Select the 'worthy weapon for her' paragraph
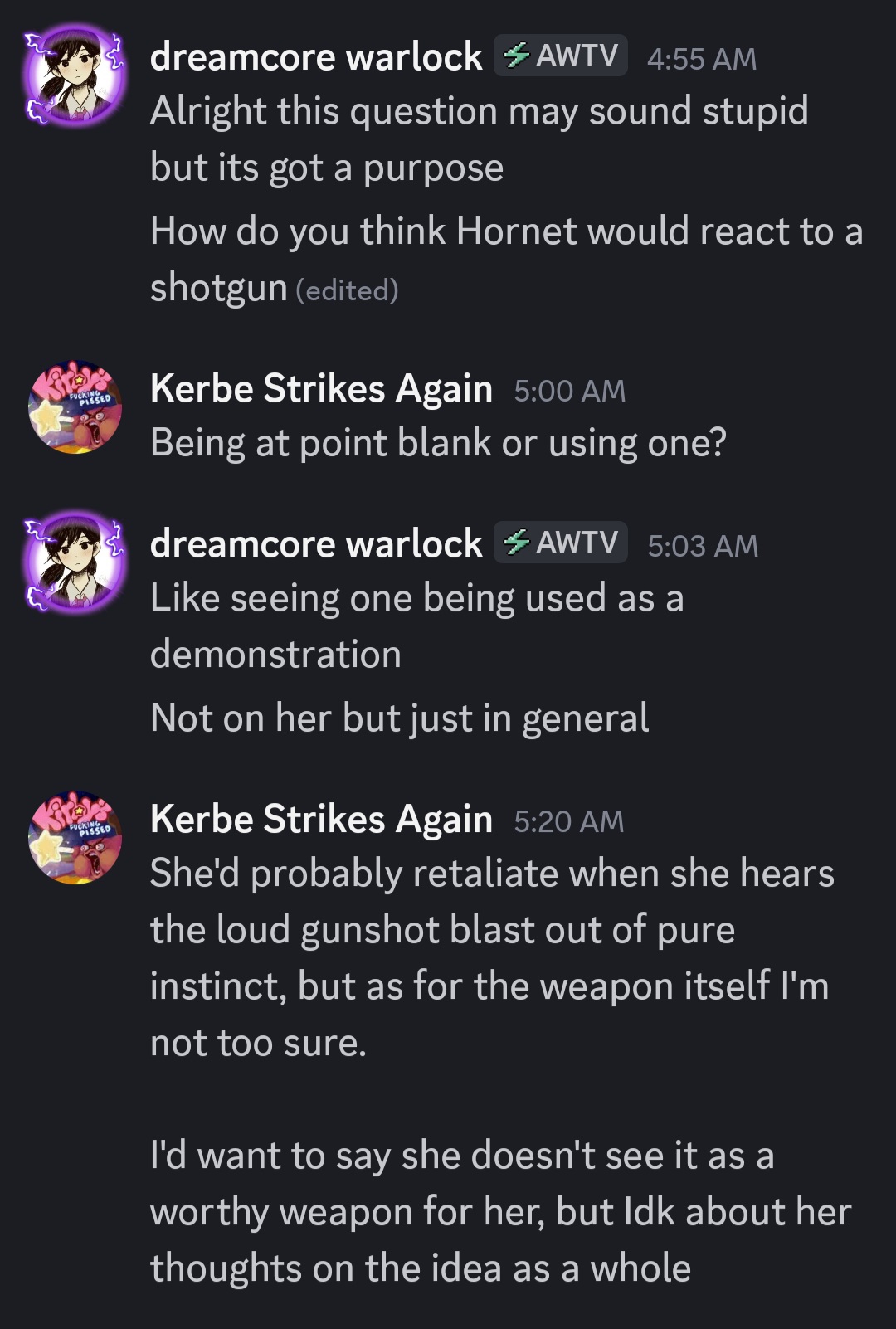896x1329 pixels. click(500, 1211)
